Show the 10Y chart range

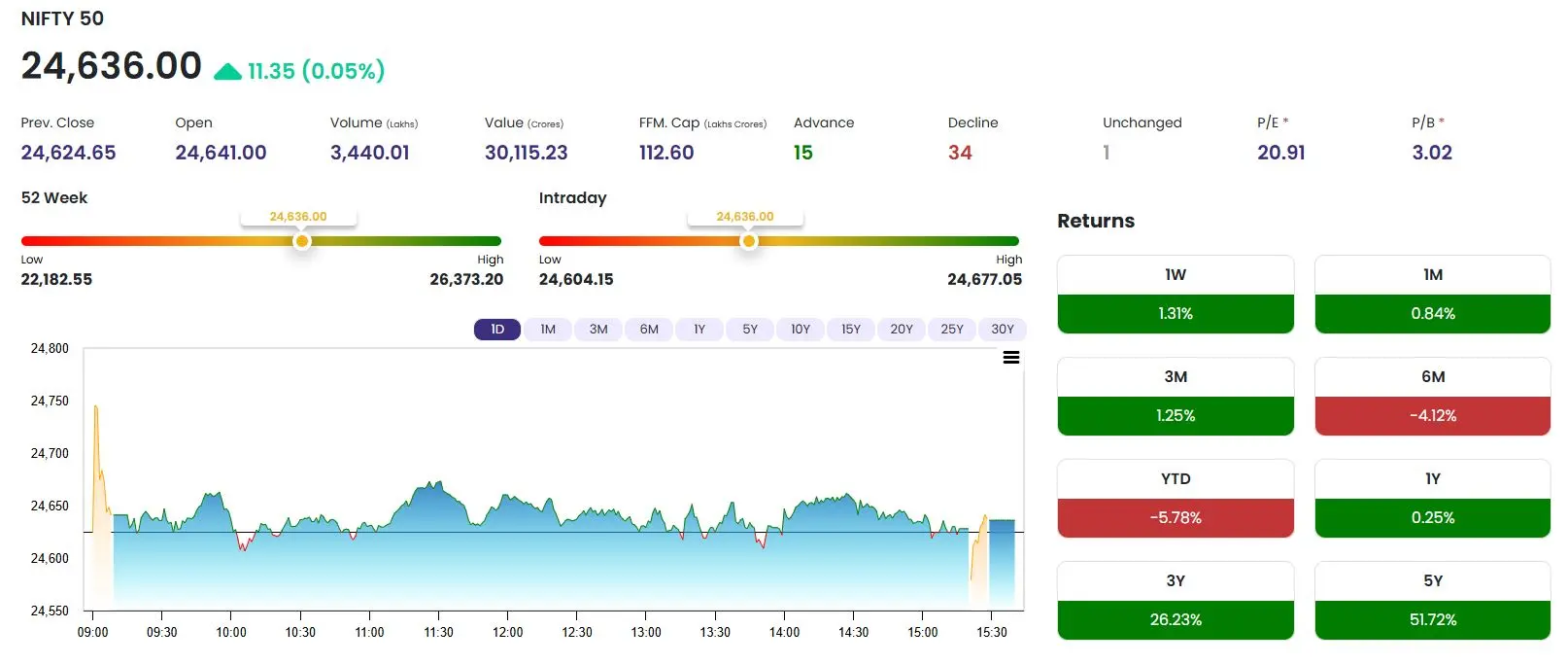coord(801,330)
